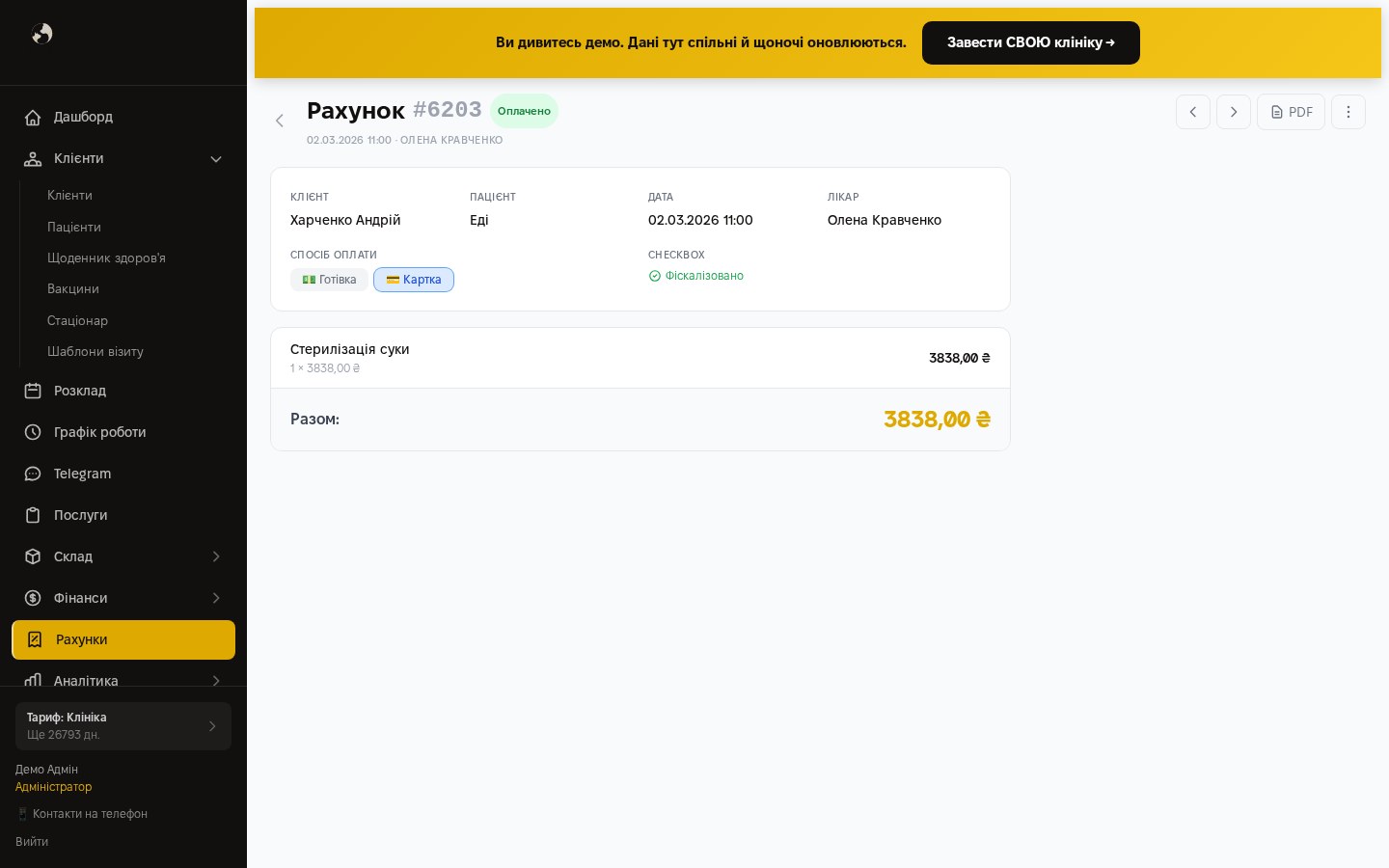This screenshot has width=1389, height=868.
Task: Select Картка payment method
Action: pos(414,280)
